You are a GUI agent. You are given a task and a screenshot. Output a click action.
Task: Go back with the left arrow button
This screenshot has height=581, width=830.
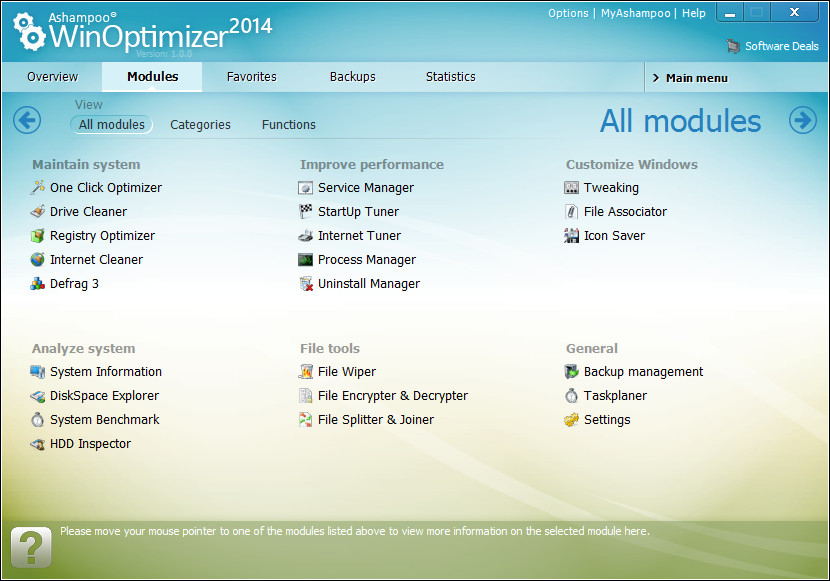tap(27, 121)
